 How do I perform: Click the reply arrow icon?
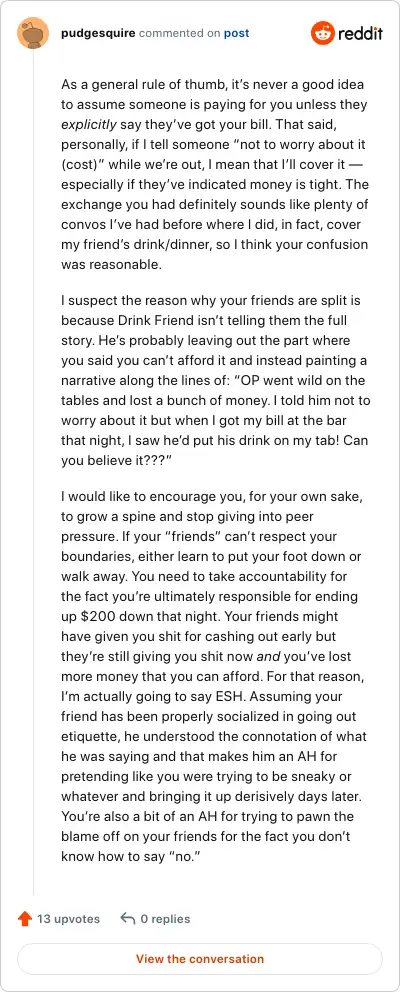pos(128,919)
